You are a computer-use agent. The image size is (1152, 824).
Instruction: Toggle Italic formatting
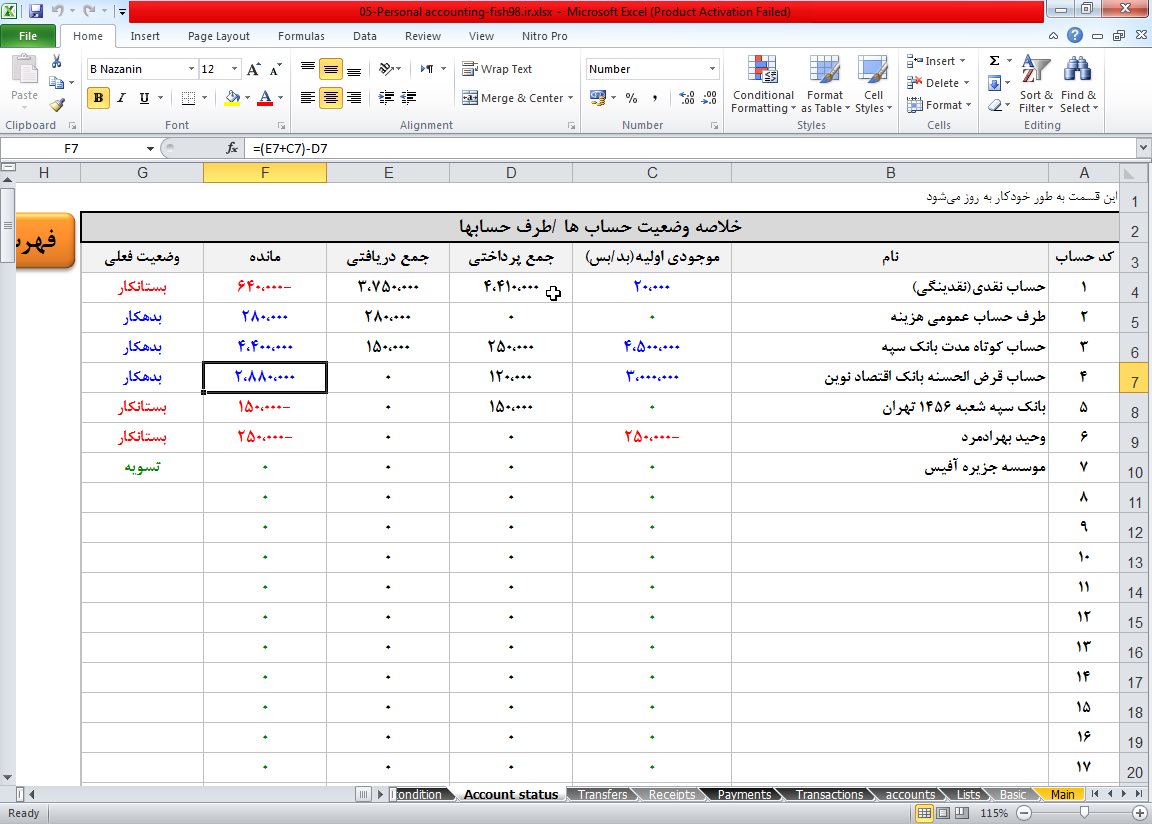click(x=121, y=98)
